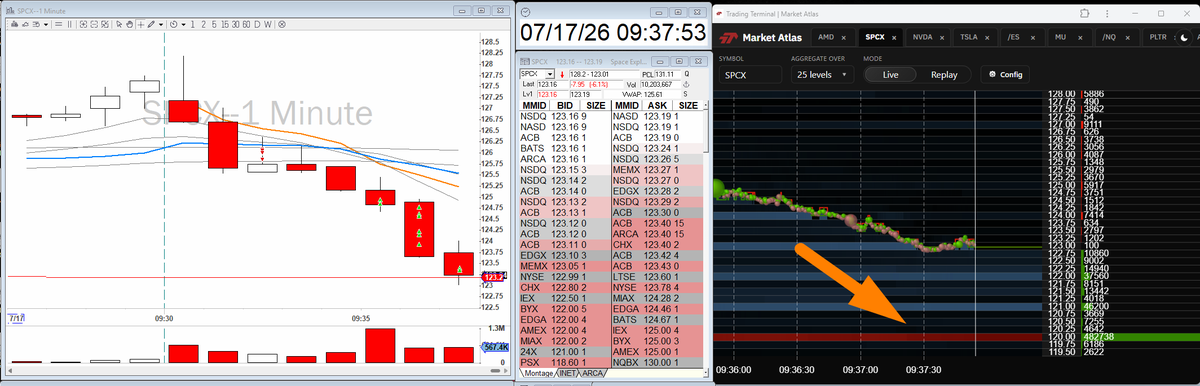
Task: Set chart to 15 minute interval
Action: click(225, 25)
